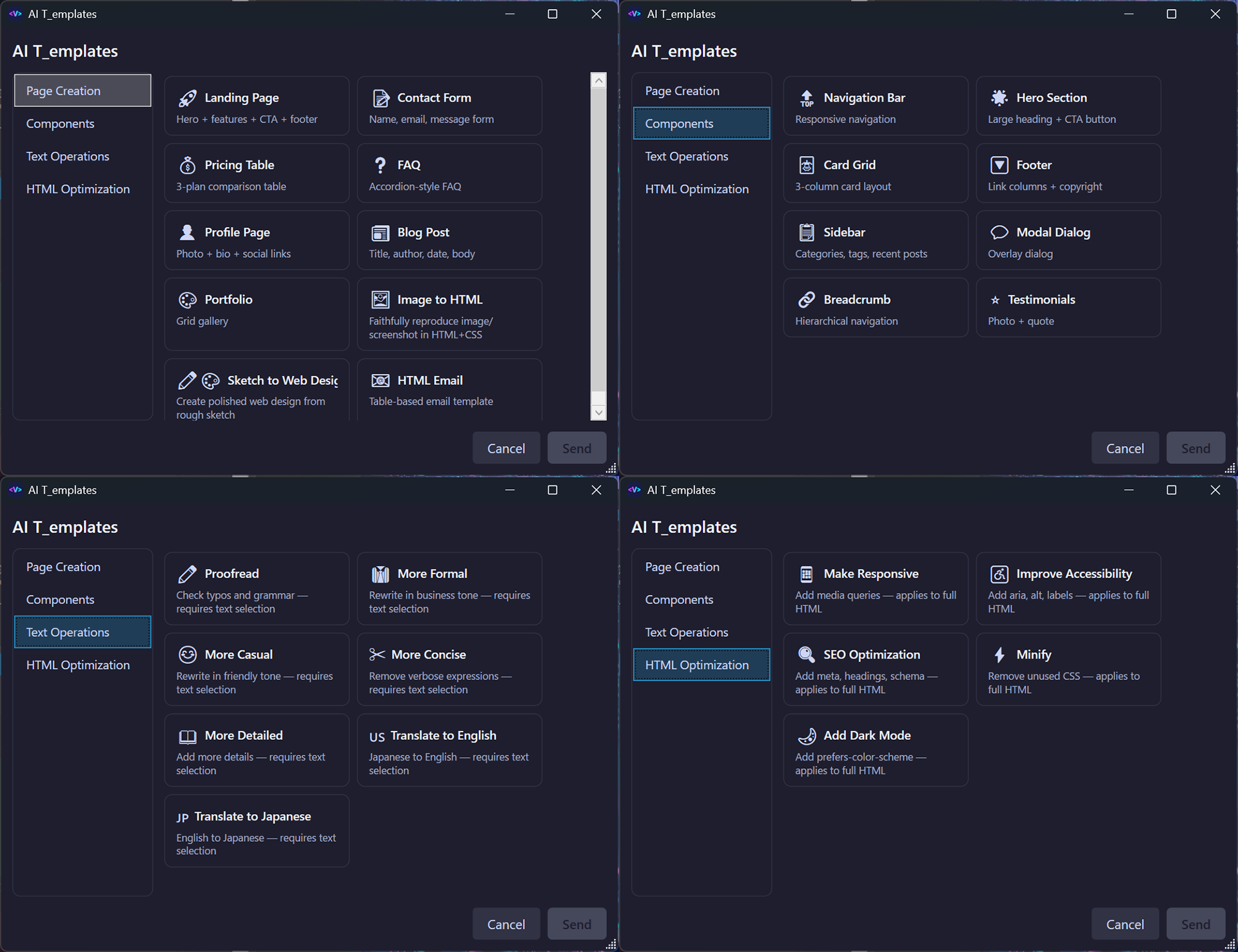Click the scrollbar down arrow

pyautogui.click(x=598, y=411)
